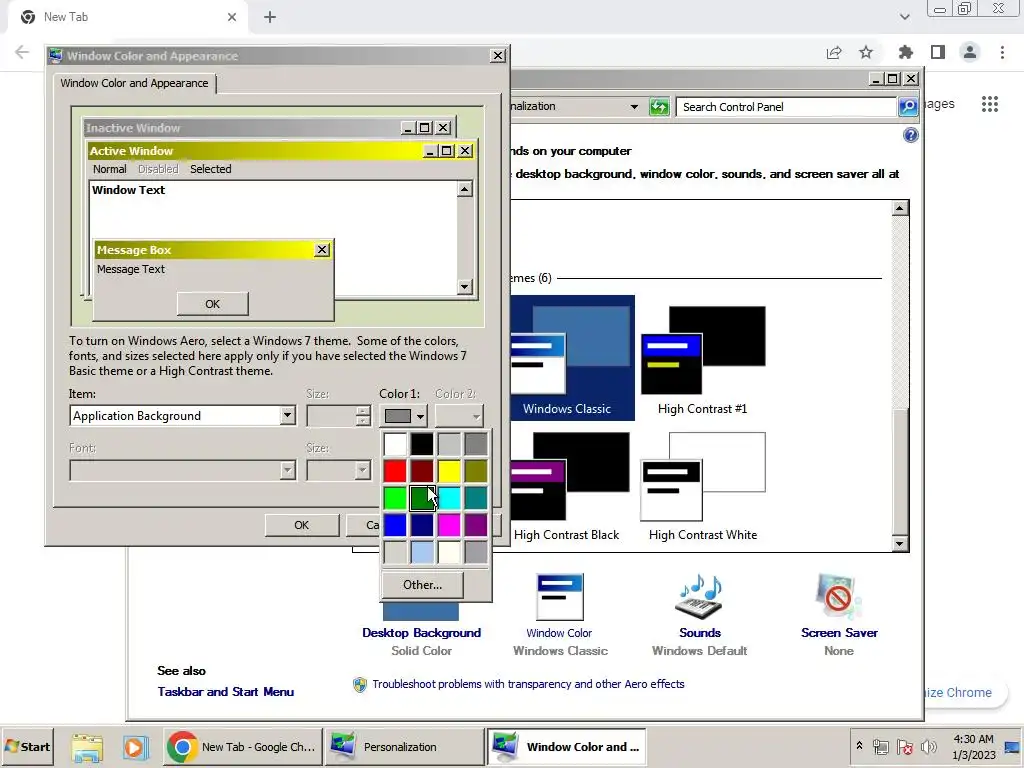Click the green refresh button in address bar
The width and height of the screenshot is (1024, 768).
[659, 107]
